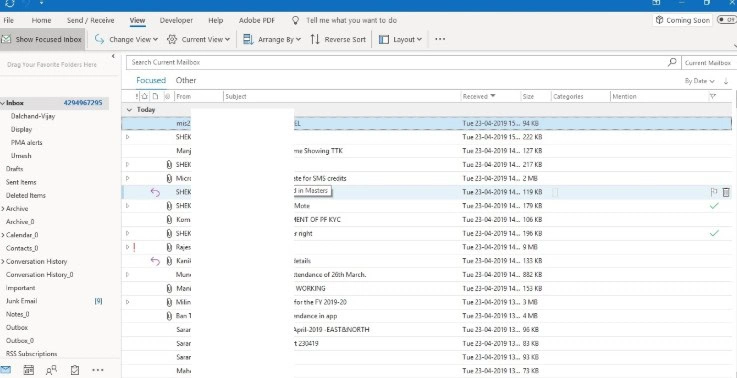
Task: Collapse the folder pane with the arrow
Action: [x=113, y=56]
